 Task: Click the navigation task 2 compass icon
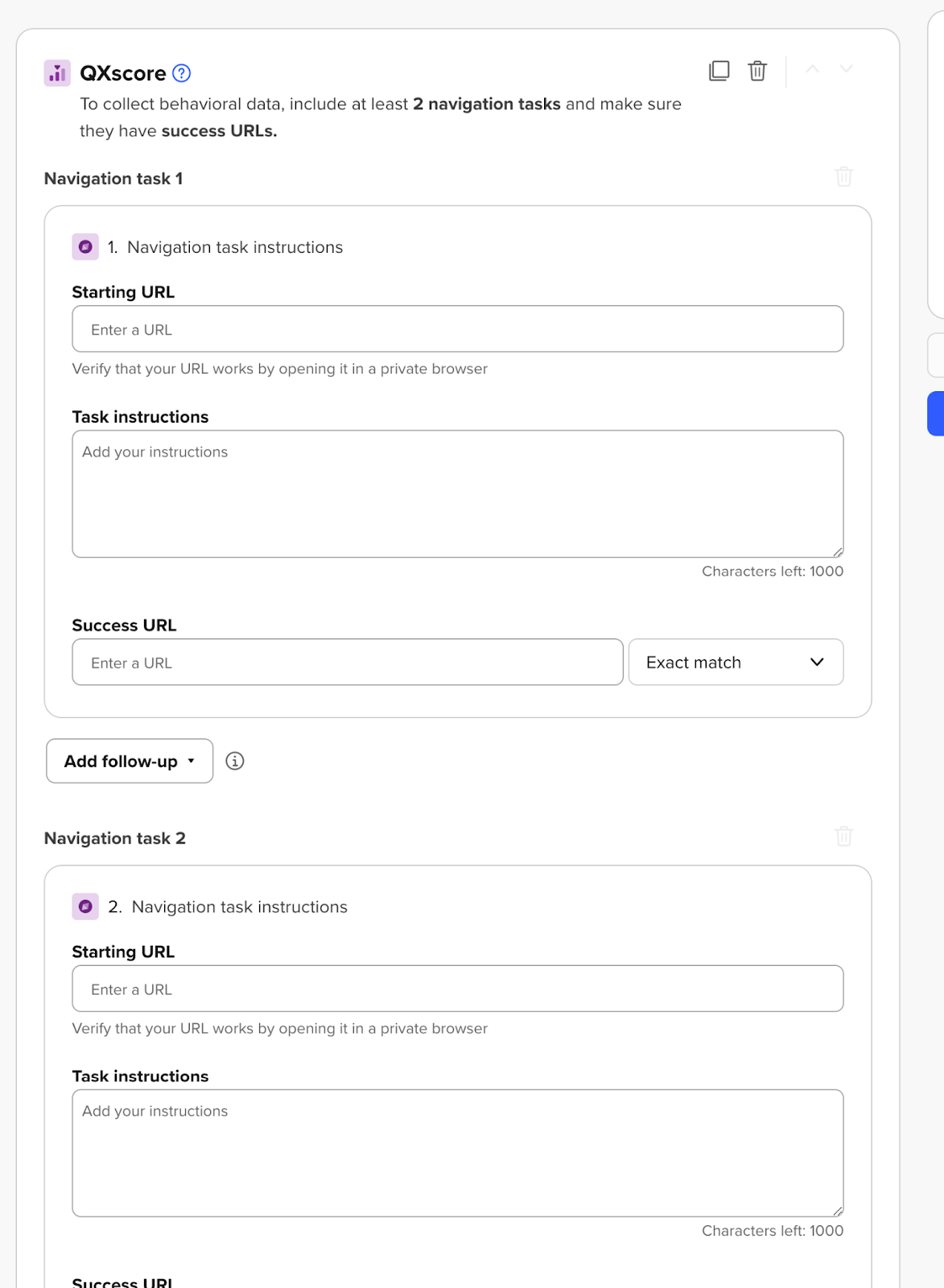pos(85,906)
